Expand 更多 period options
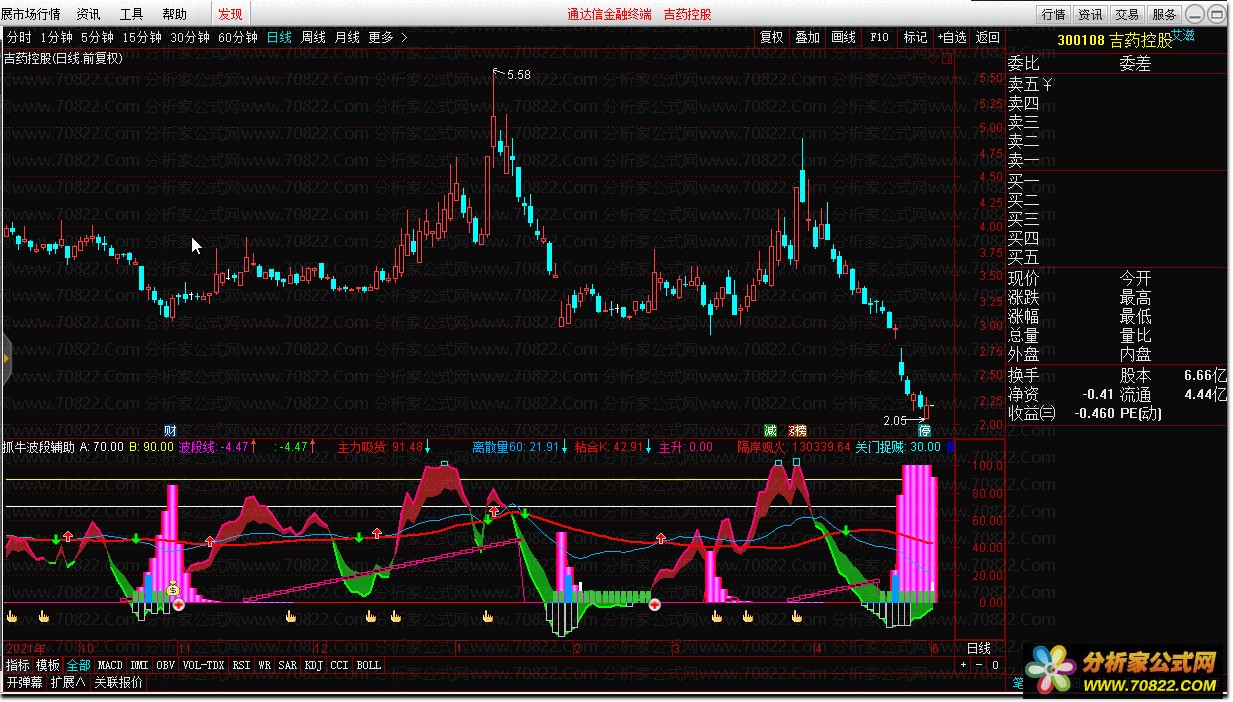This screenshot has height=702, width=1233. 388,37
